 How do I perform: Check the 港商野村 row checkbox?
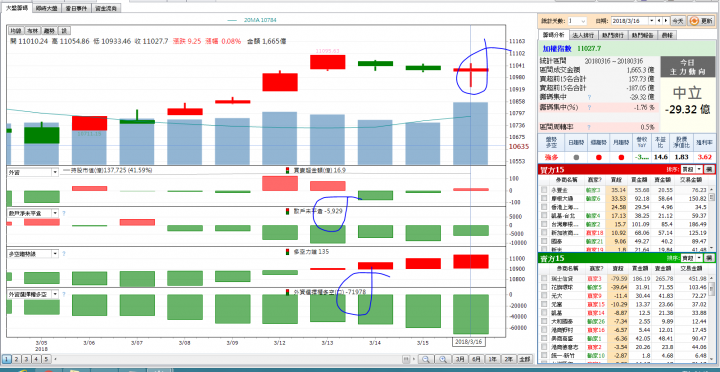(544, 330)
